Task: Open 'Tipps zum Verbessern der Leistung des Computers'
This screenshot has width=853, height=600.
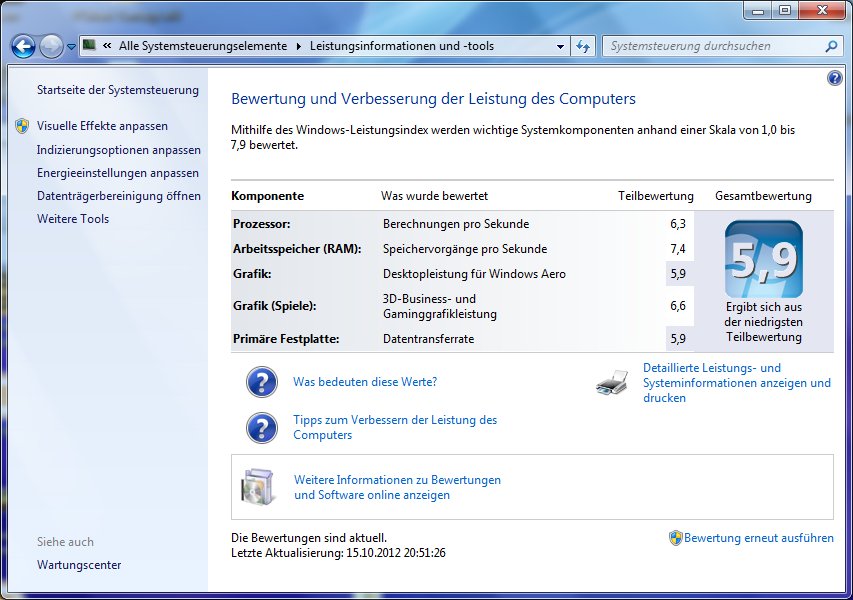Action: coord(395,428)
